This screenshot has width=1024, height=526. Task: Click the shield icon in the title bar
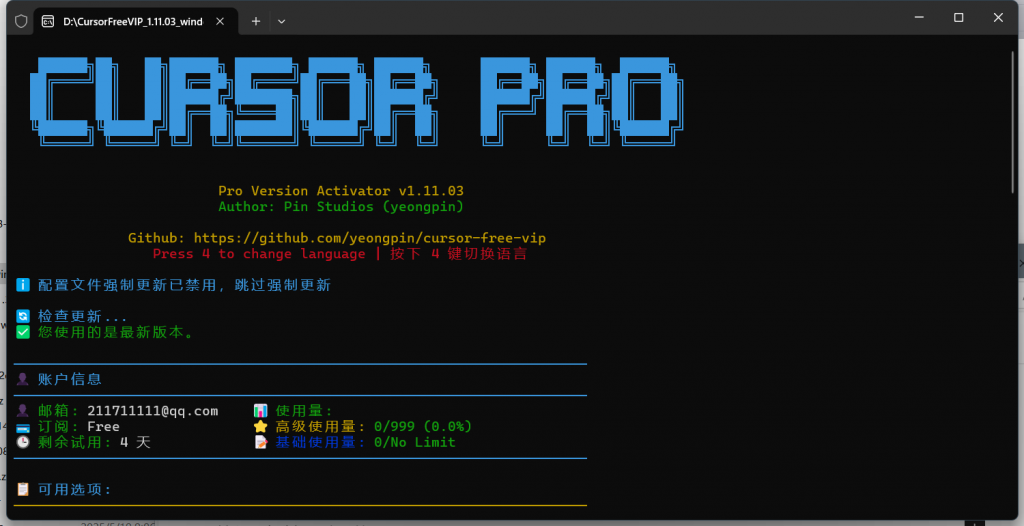click(21, 21)
